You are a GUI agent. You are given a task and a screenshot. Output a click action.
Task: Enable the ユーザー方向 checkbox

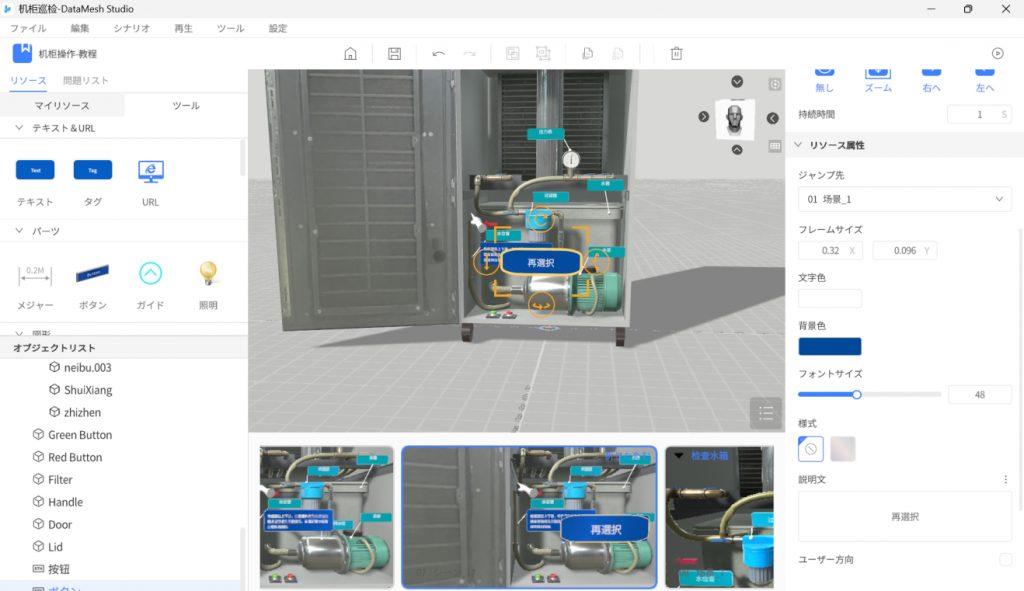(1005, 559)
